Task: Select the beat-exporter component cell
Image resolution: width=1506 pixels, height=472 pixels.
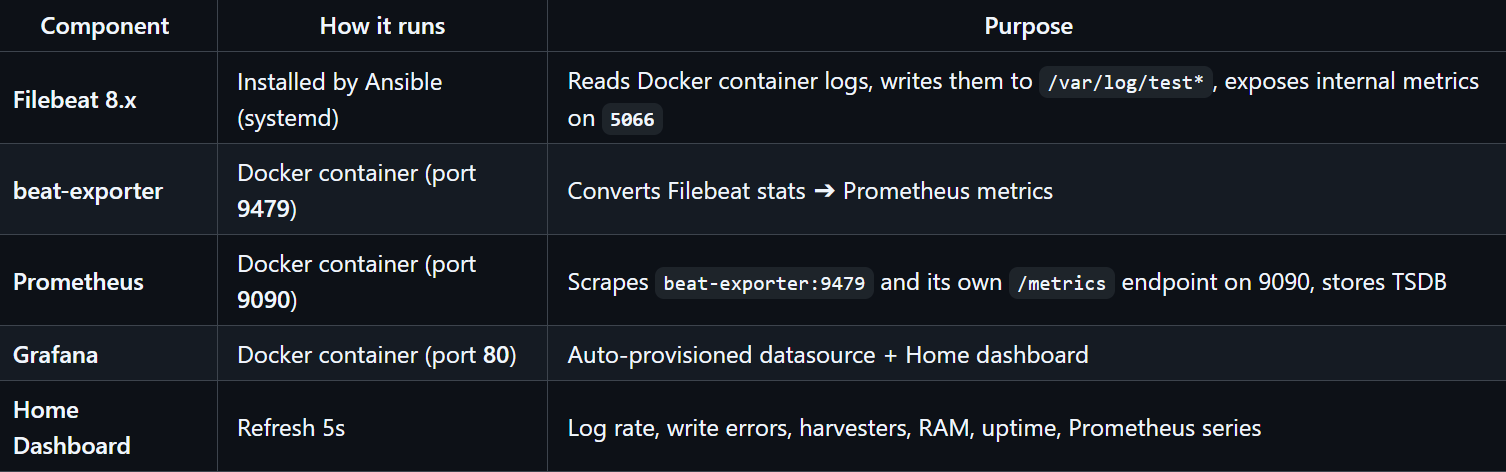Action: click(88, 191)
